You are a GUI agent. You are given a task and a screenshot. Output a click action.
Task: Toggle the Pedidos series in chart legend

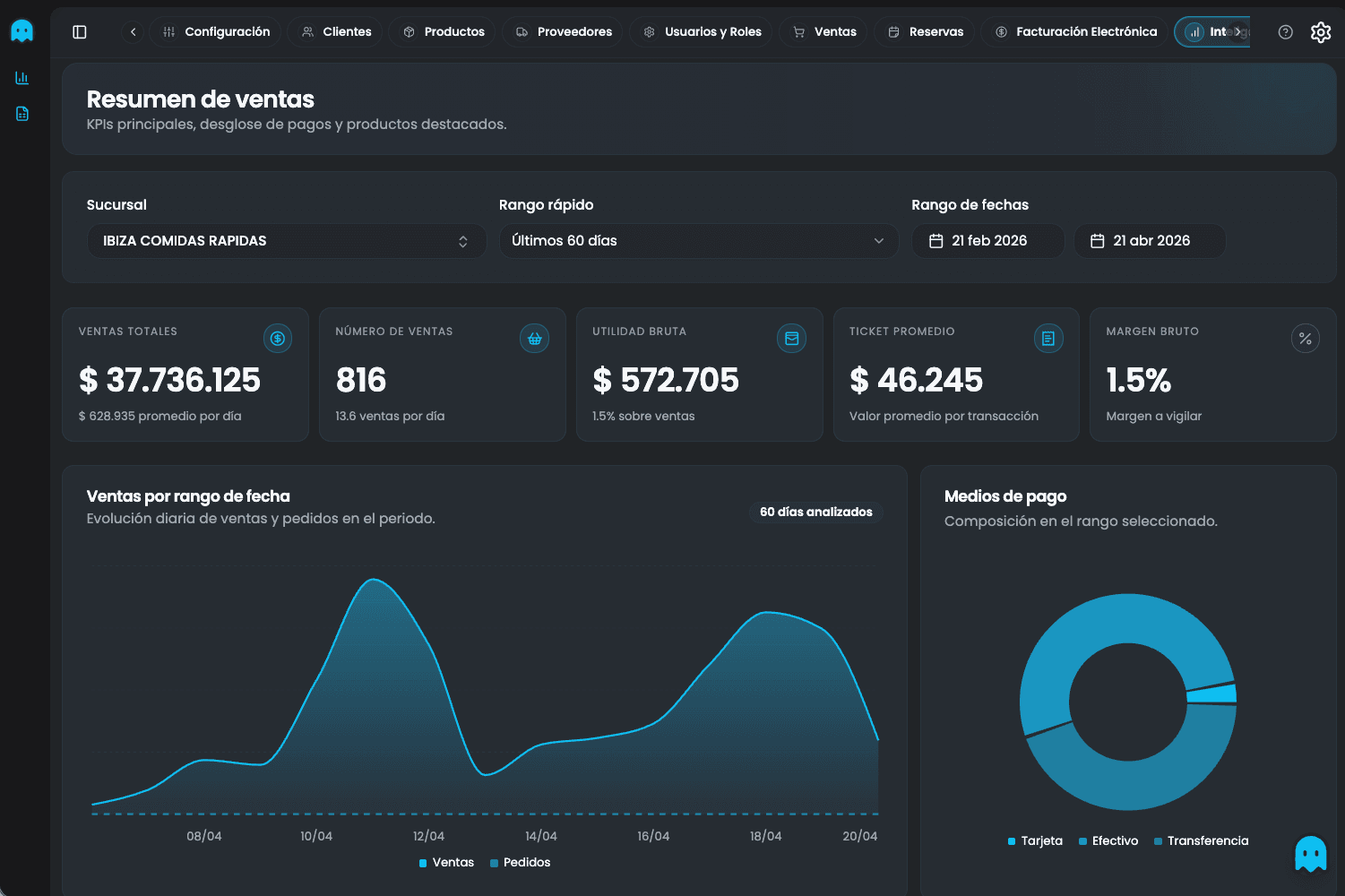pyautogui.click(x=521, y=862)
